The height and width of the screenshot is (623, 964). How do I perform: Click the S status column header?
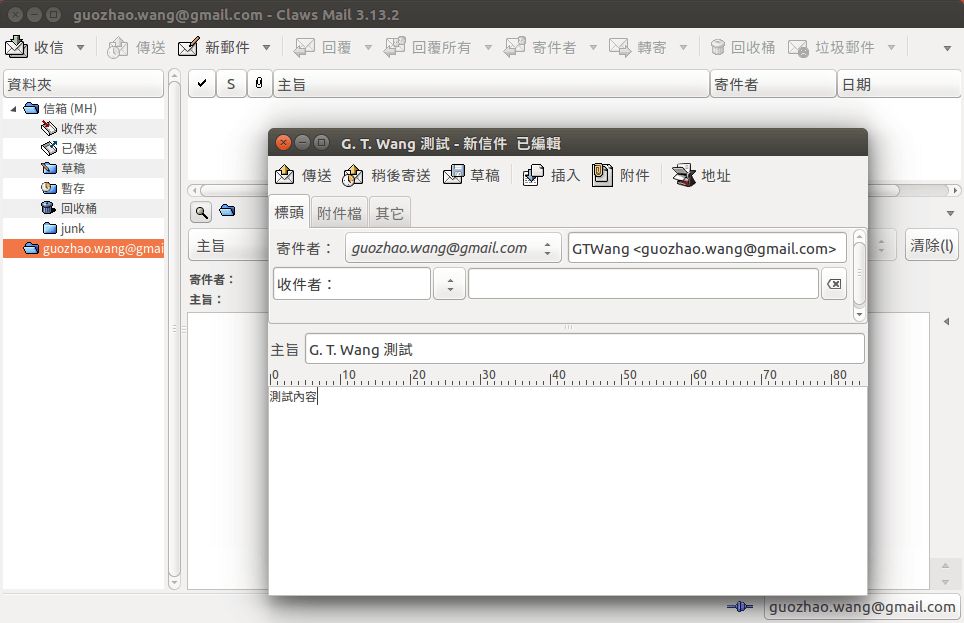coord(231,83)
